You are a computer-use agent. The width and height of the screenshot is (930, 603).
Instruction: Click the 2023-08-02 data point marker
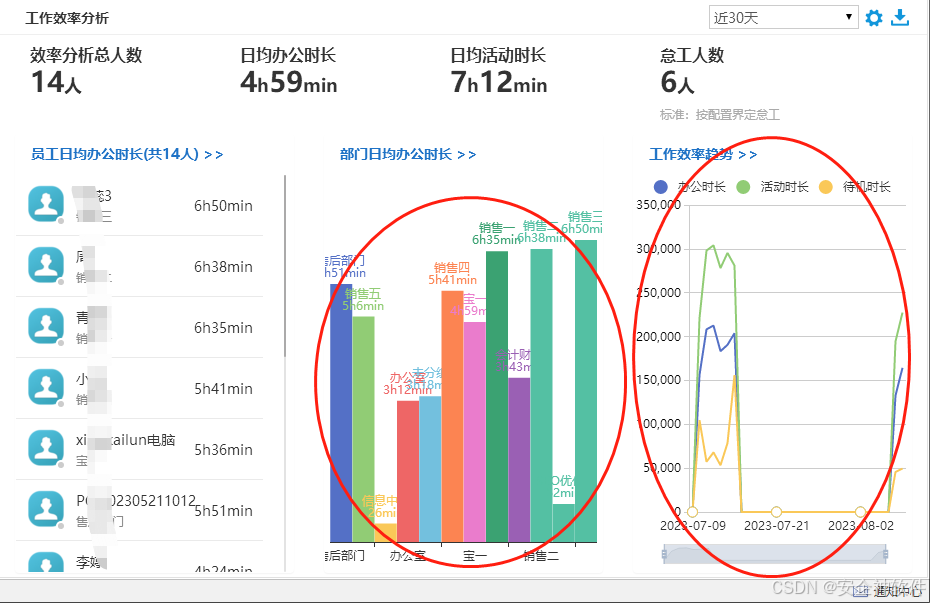click(860, 512)
